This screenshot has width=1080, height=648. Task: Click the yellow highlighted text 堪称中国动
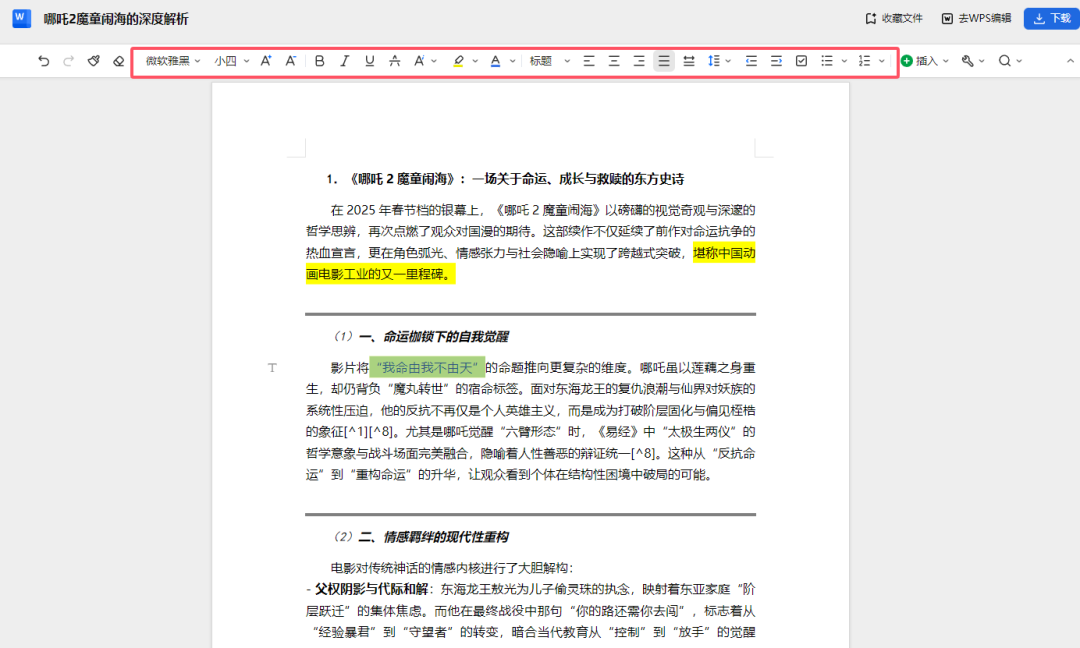(x=724, y=253)
